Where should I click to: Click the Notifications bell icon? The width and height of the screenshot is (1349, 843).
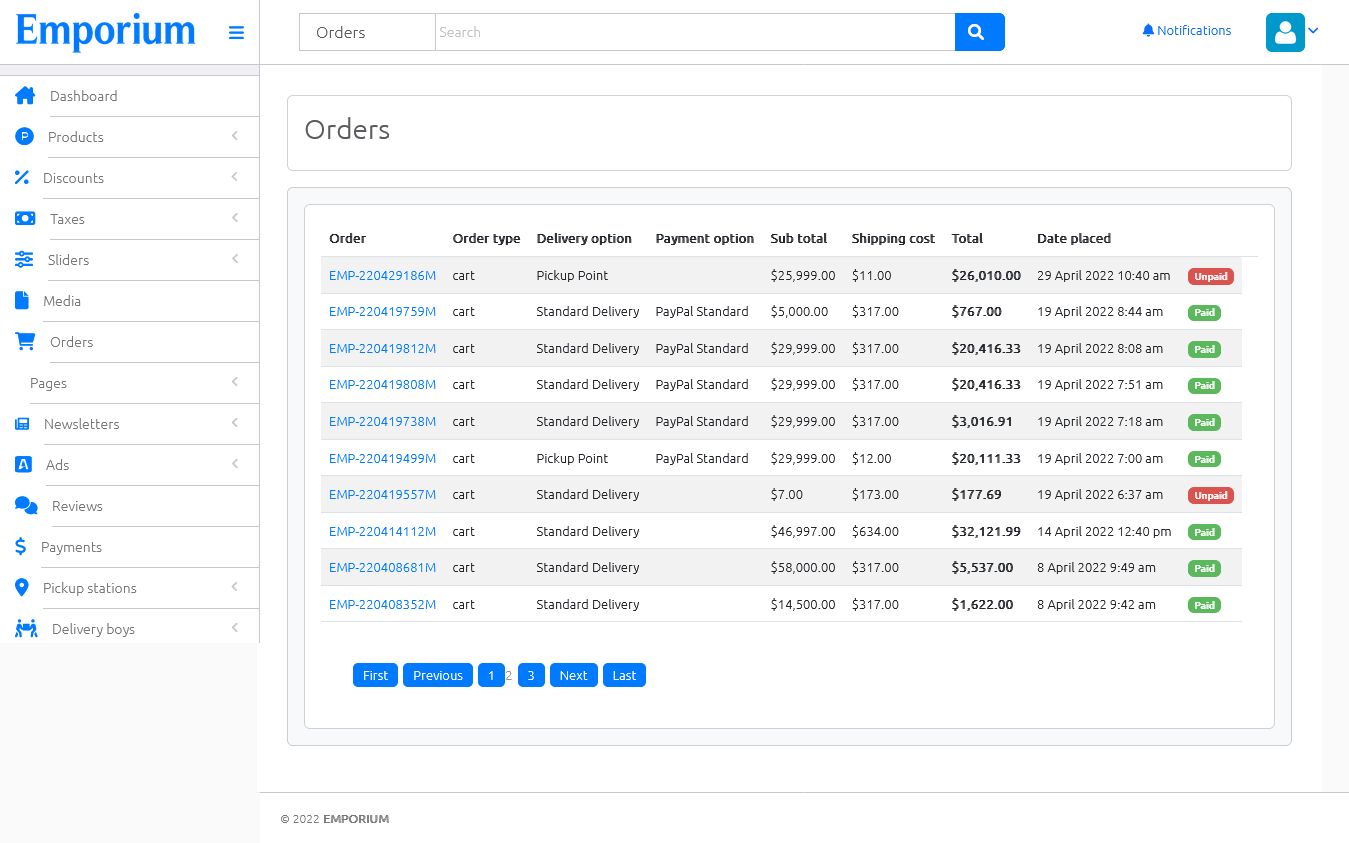click(x=1148, y=31)
